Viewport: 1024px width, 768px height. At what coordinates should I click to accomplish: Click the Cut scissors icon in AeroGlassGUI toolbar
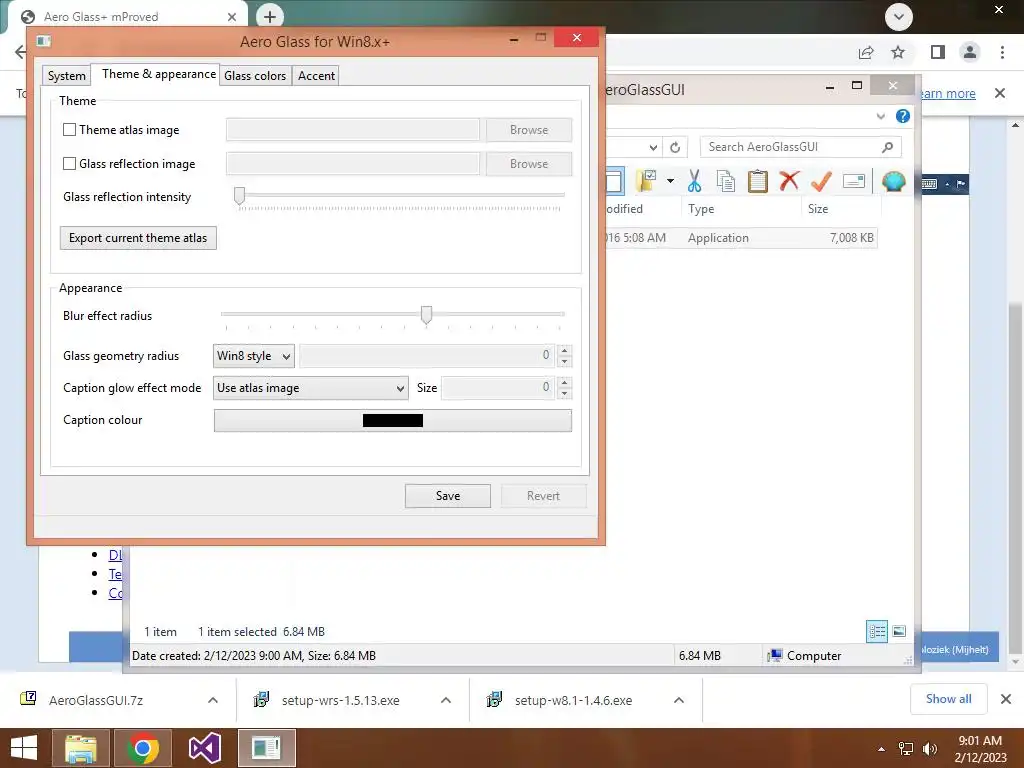(x=694, y=181)
